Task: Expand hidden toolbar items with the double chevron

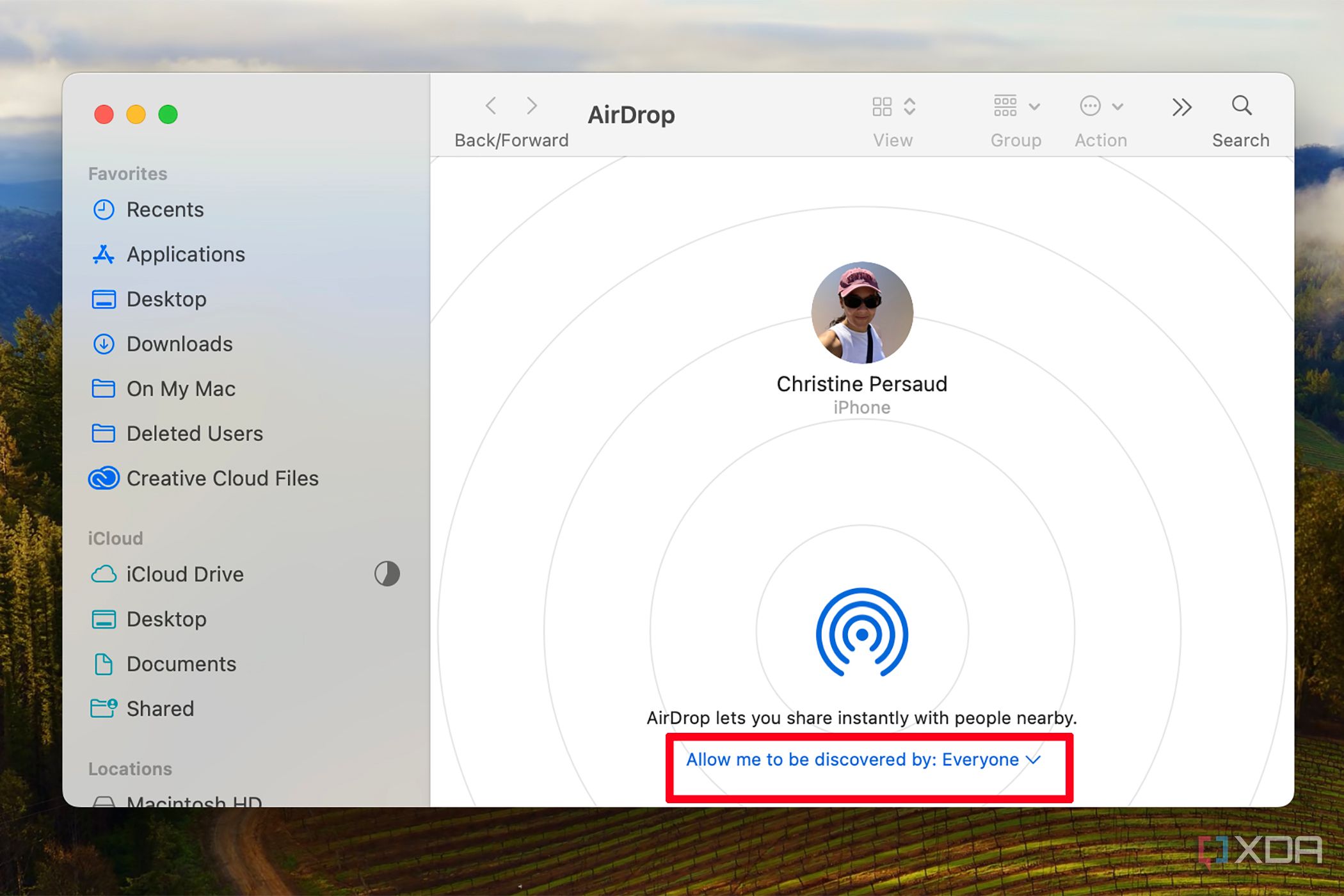Action: click(1181, 106)
